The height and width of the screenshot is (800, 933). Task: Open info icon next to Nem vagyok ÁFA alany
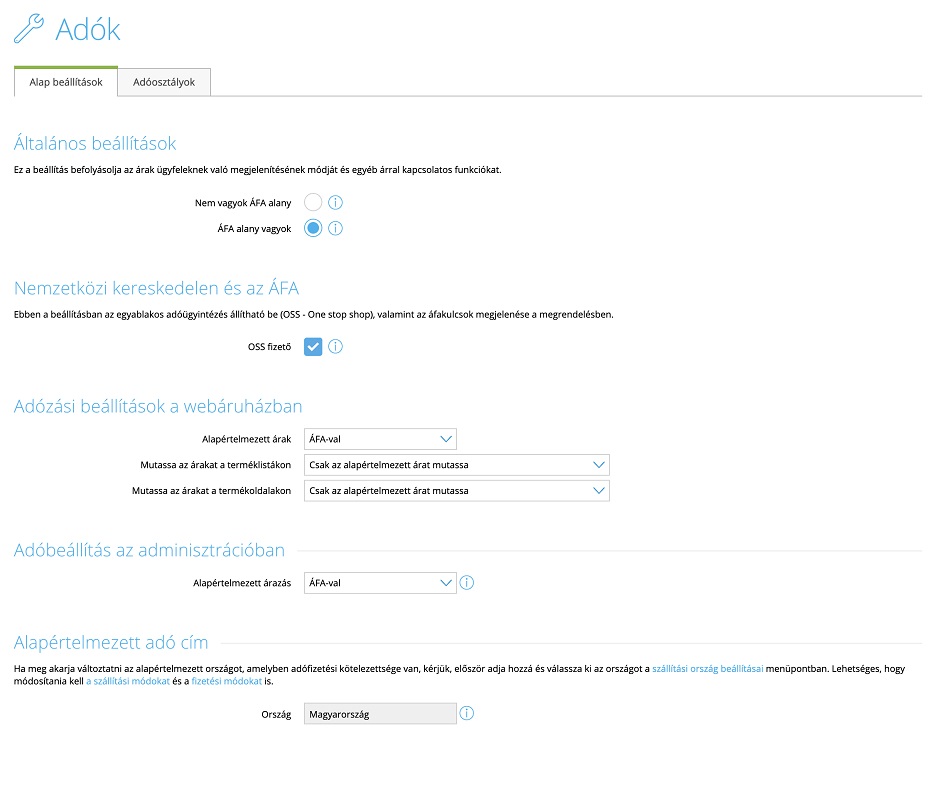[x=336, y=202]
